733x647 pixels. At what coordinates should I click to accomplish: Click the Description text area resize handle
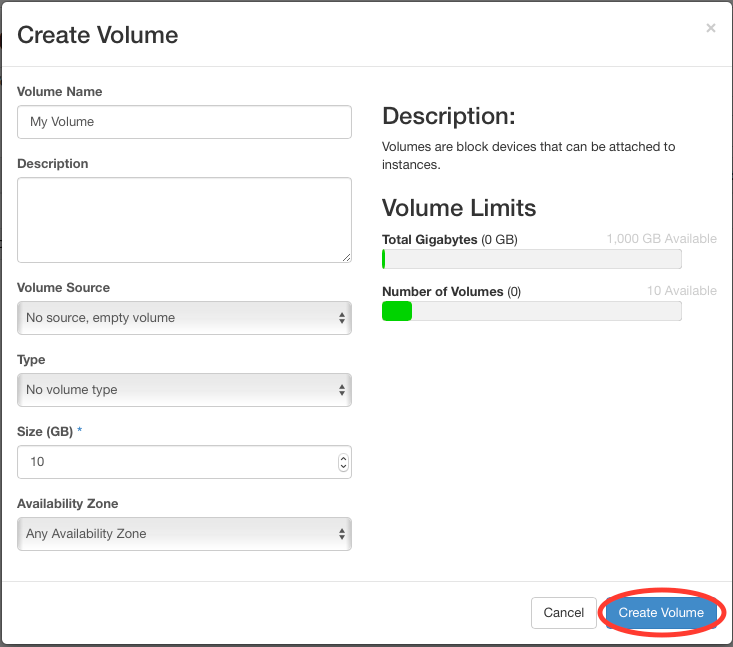coord(346,257)
